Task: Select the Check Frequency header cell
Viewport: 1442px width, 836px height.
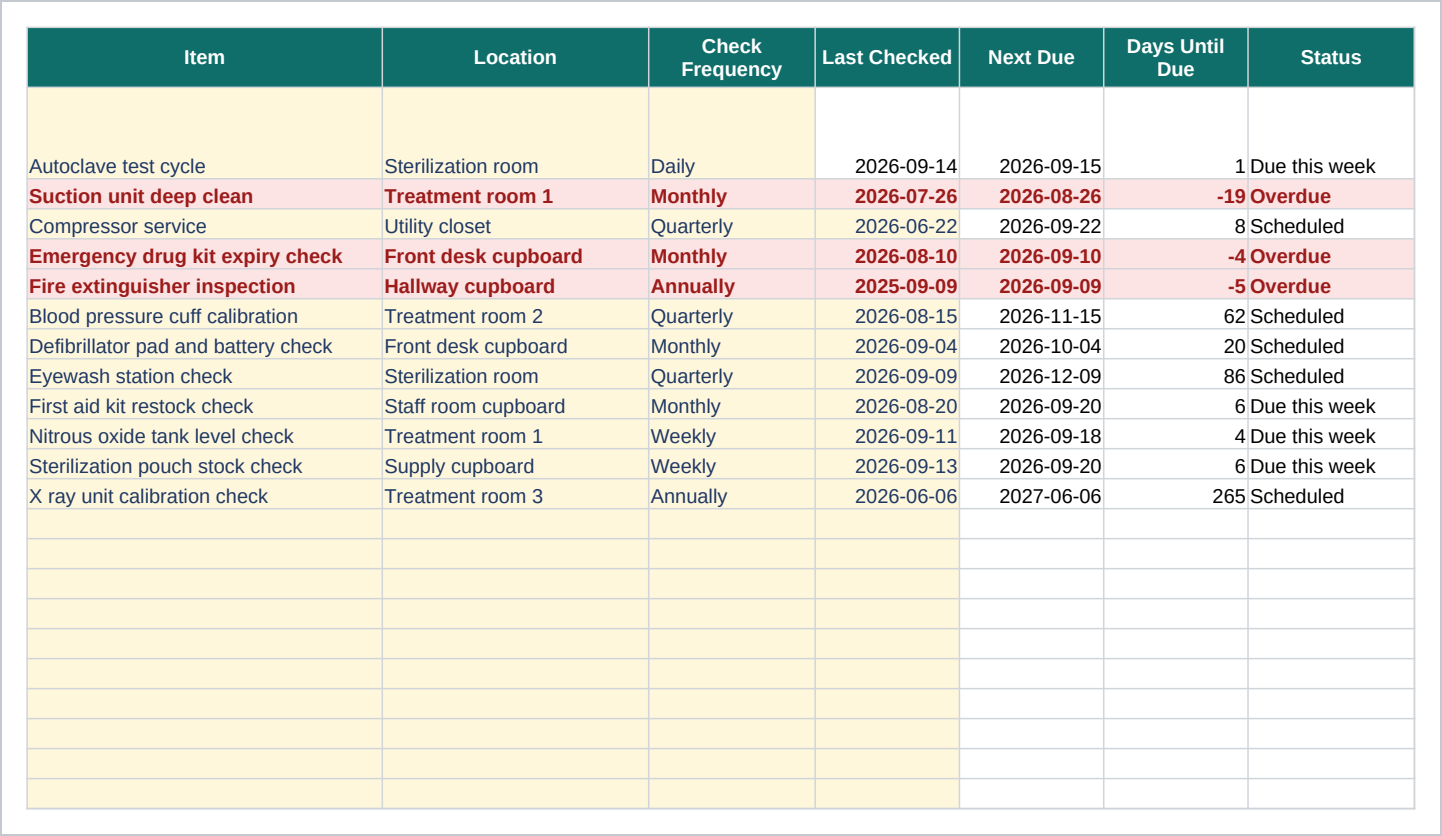Action: (732, 58)
